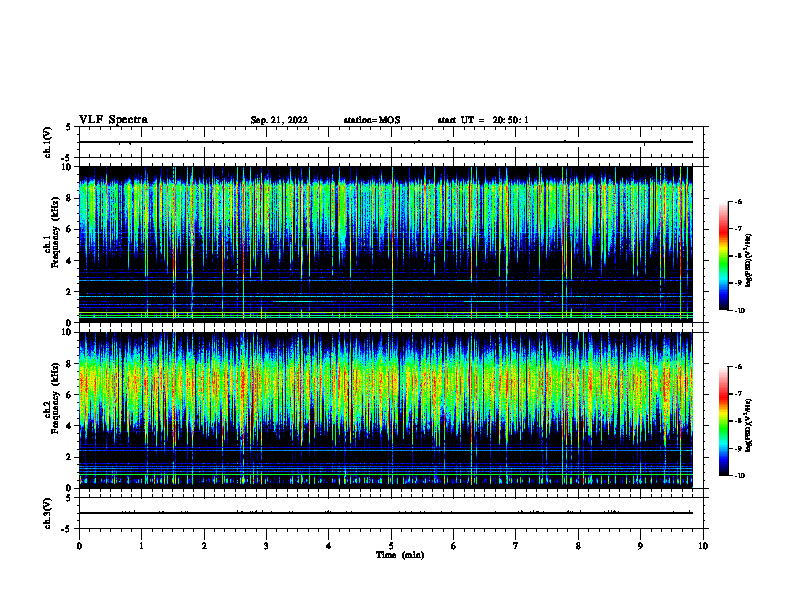This screenshot has width=792, height=612.
Task: Click the ch.1 spectrogram panel
Action: pos(385,244)
